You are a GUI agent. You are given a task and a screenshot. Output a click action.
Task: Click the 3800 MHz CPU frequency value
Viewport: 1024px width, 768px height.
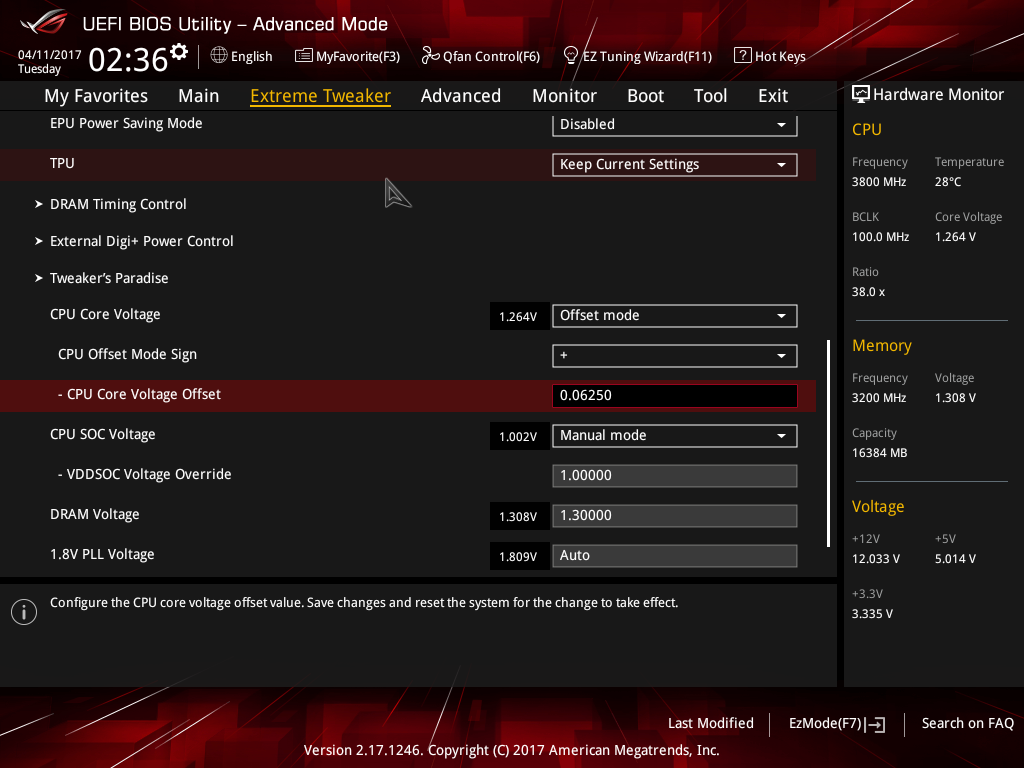879,182
